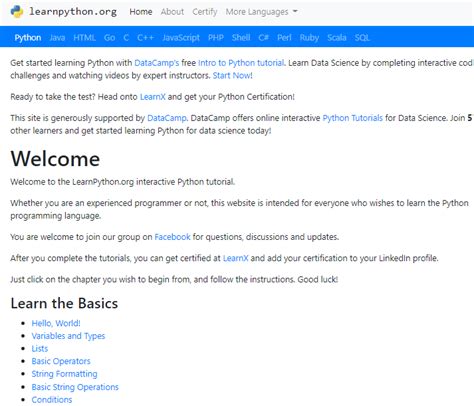Open the About page
Screen dimensions: 474x406
pos(172,12)
